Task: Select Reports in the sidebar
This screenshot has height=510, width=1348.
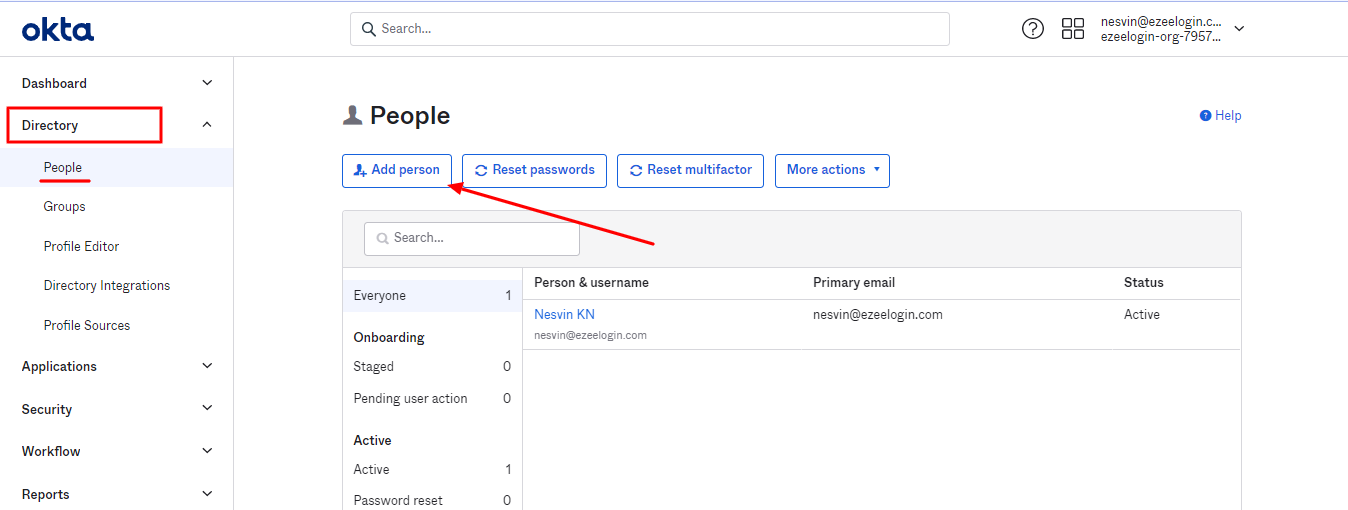Action: click(46, 494)
